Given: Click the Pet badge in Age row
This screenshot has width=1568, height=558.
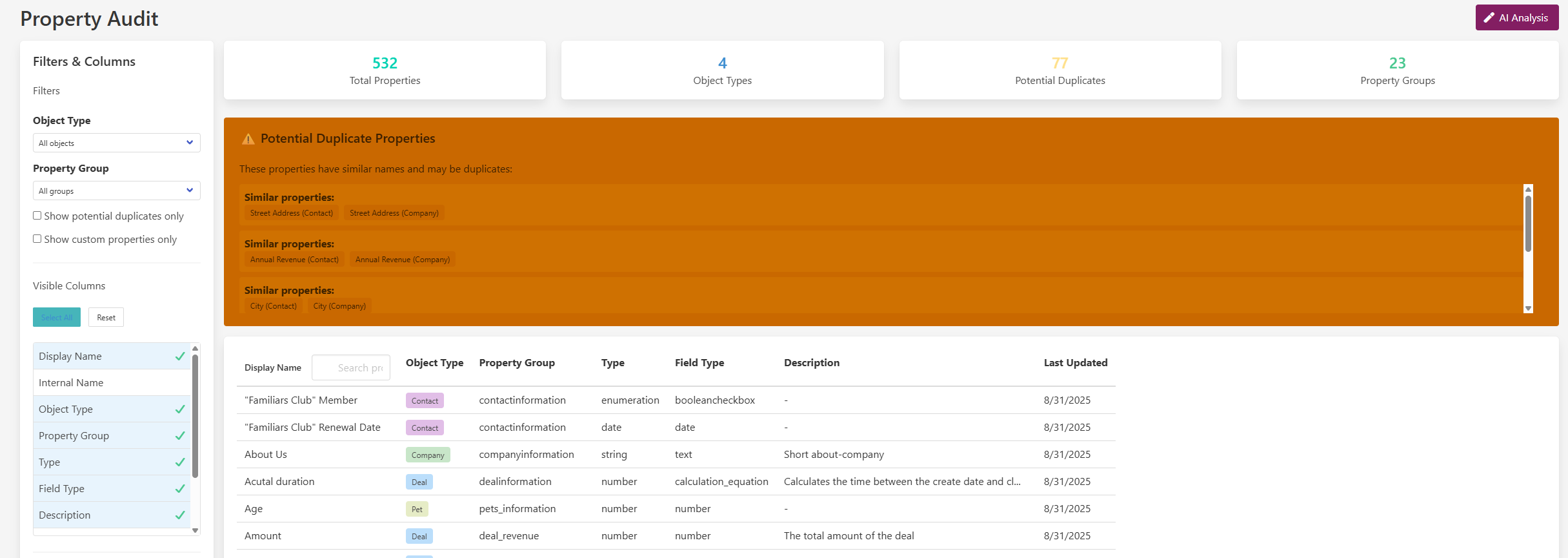Looking at the screenshot, I should coord(417,509).
